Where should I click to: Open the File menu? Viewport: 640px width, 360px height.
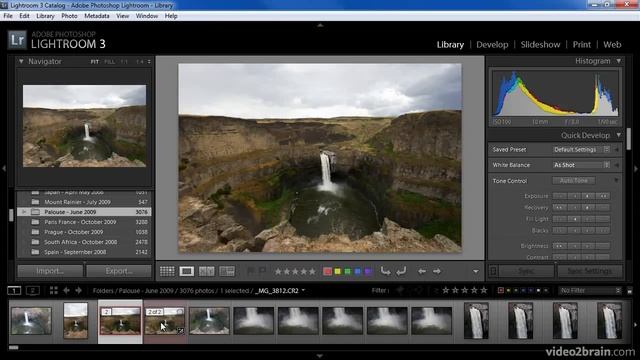point(8,16)
